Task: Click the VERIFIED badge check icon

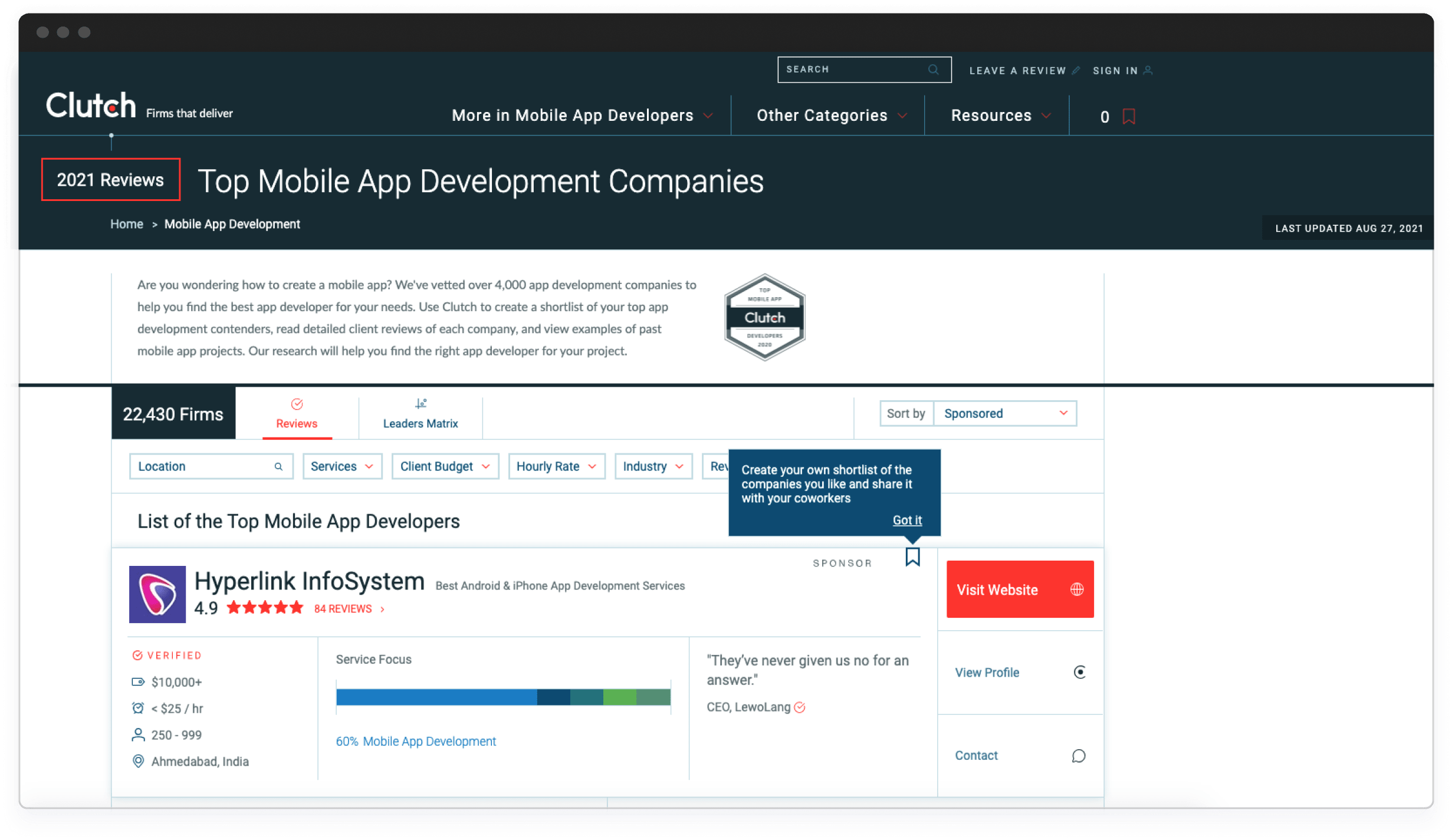Action: (x=137, y=655)
